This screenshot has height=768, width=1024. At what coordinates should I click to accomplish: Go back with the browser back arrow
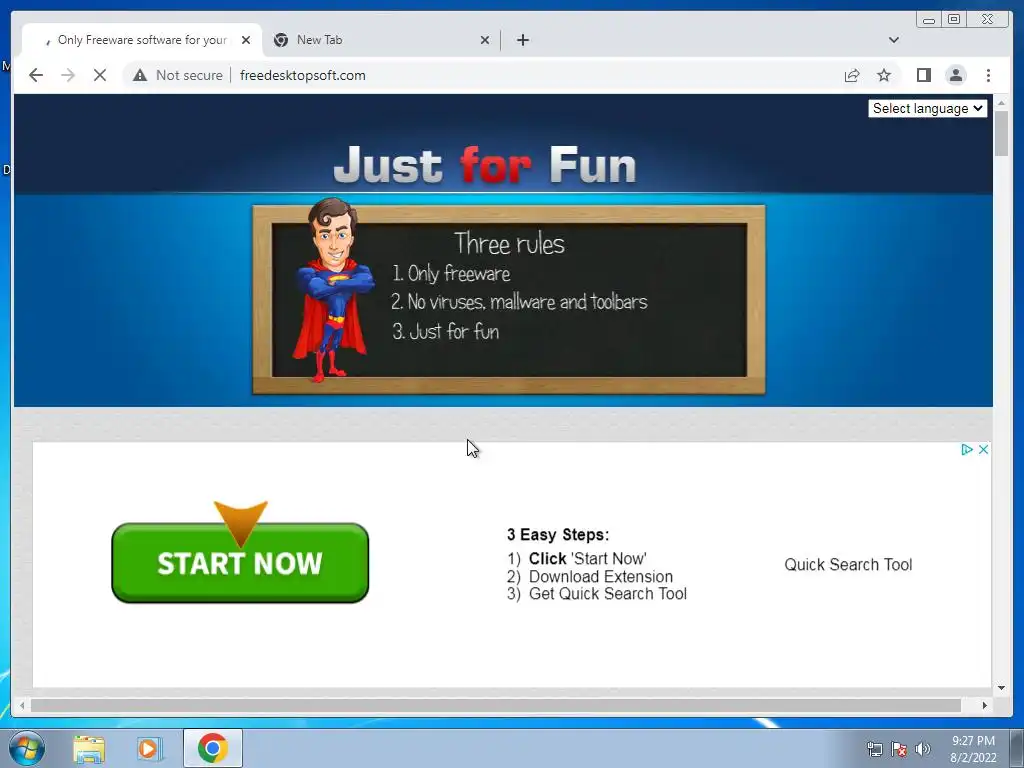(36, 75)
